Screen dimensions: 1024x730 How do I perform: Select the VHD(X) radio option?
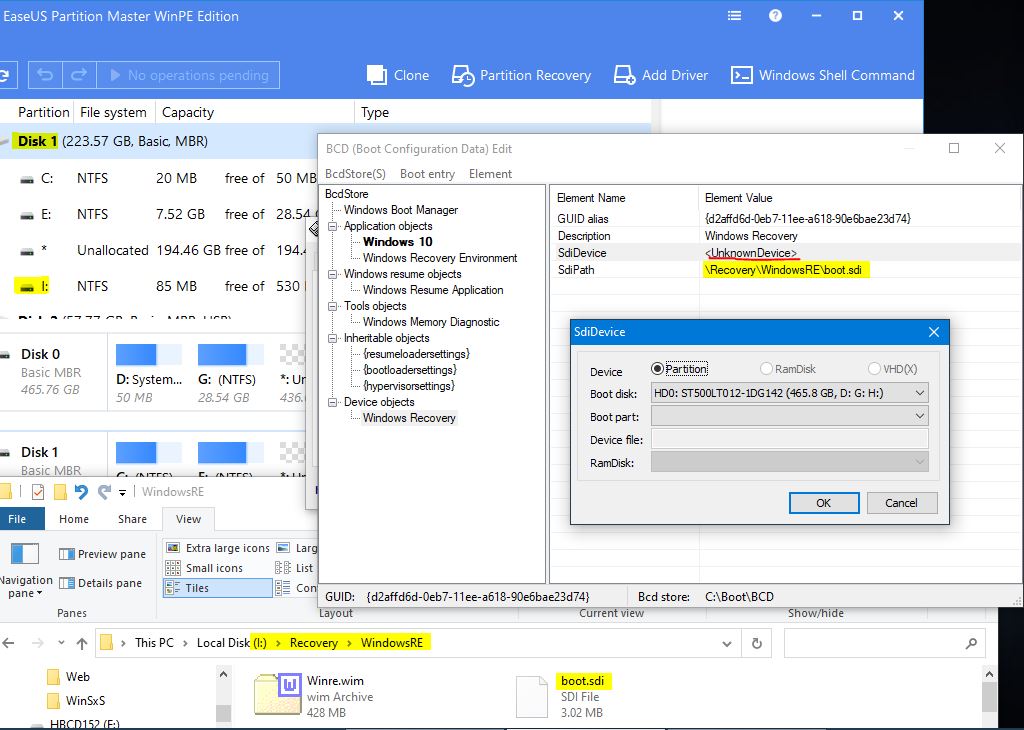(x=874, y=369)
